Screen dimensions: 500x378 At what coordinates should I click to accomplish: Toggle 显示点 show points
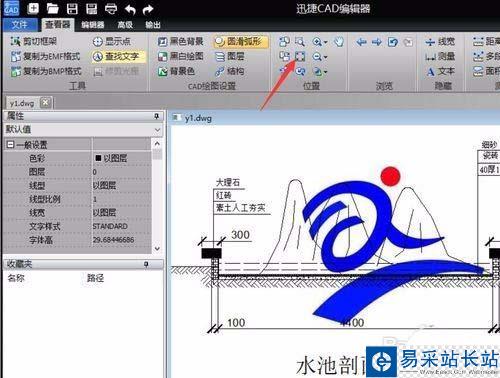coord(111,41)
